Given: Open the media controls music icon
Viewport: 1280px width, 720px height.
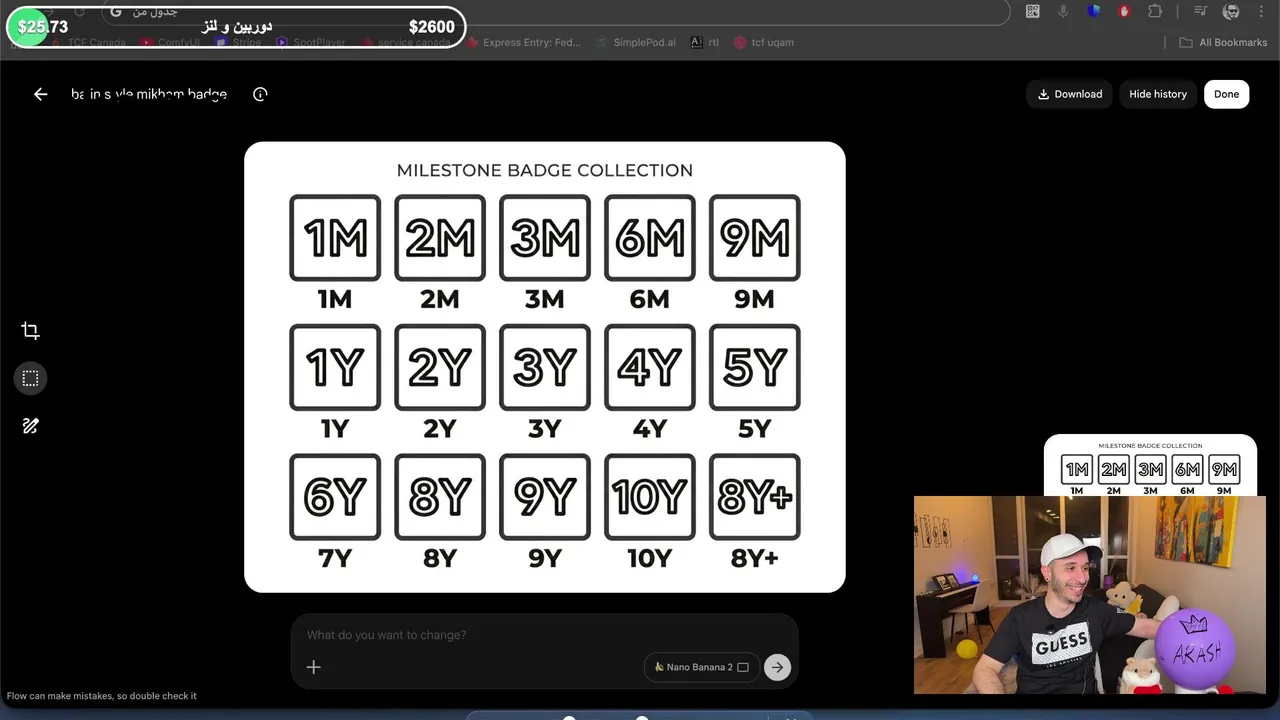Looking at the screenshot, I should click(1201, 11).
